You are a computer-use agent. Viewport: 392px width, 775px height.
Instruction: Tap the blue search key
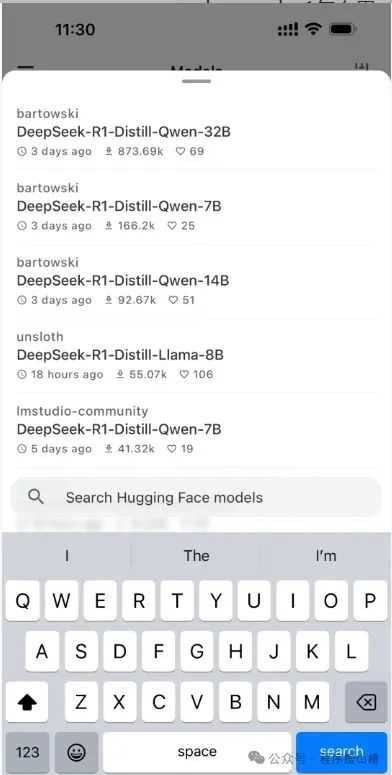pyautogui.click(x=342, y=752)
